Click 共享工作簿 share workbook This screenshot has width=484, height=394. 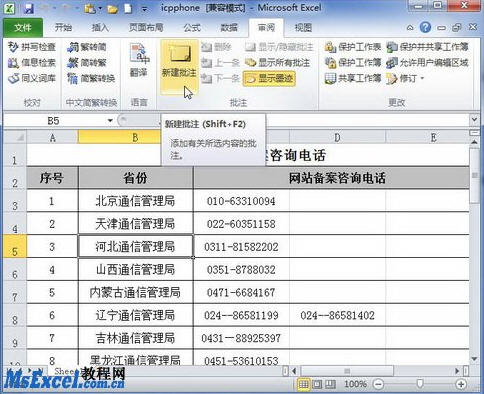click(x=353, y=78)
